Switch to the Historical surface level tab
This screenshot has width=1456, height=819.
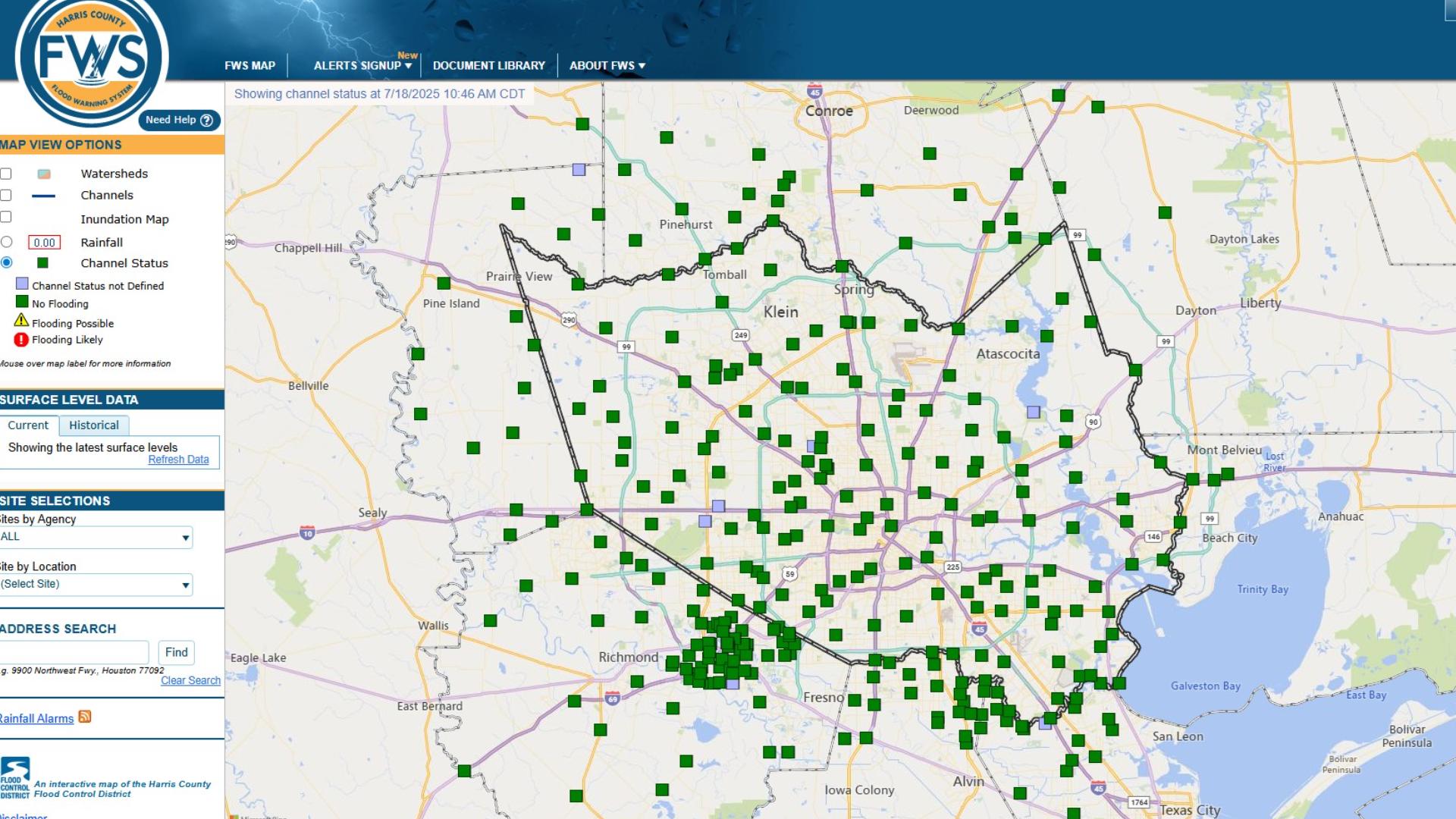[x=93, y=425]
